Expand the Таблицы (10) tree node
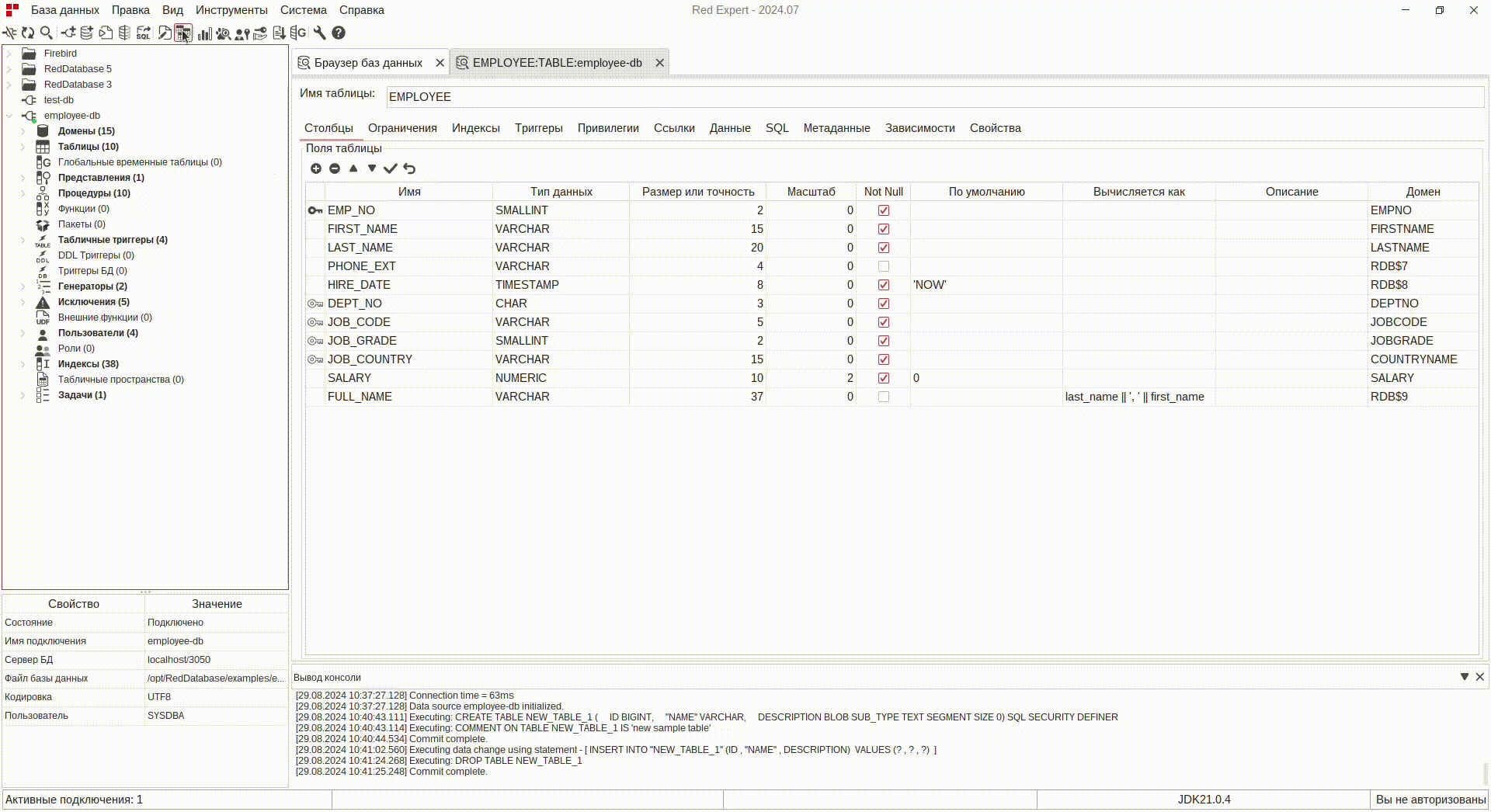This screenshot has height=812, width=1491. tap(23, 147)
